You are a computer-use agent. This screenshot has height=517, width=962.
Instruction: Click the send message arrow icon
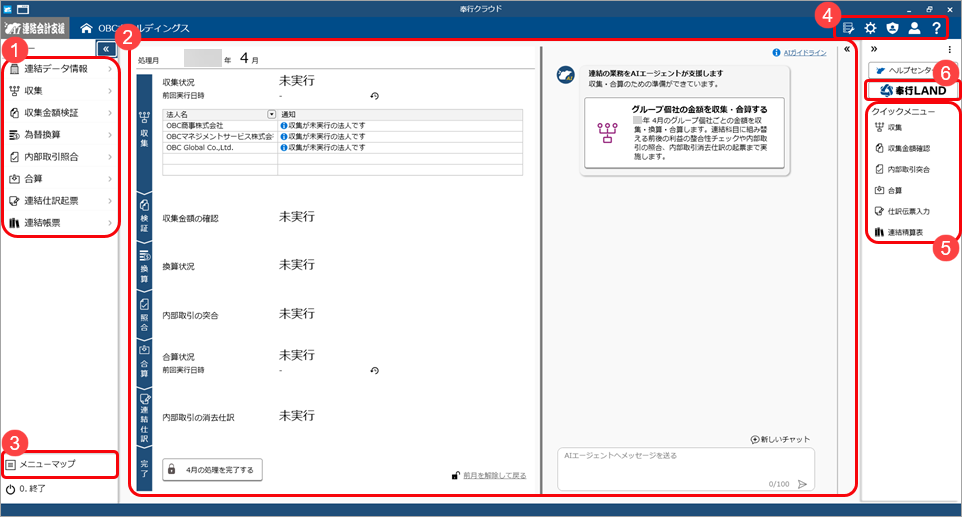click(802, 484)
